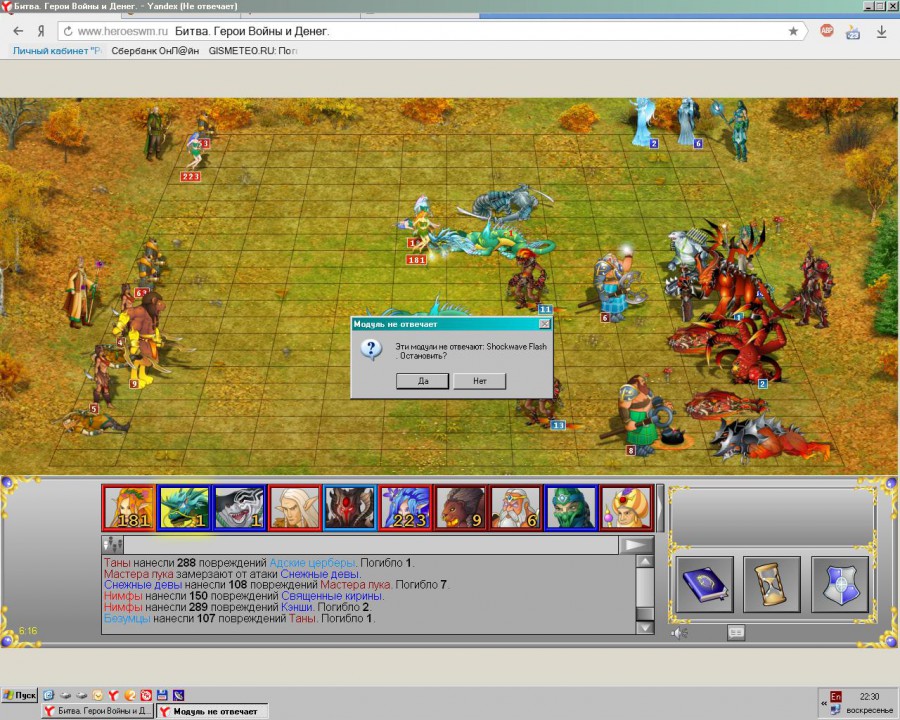Launch Yandex browser from quick launch
Screen dimensions: 900x720
(x=113, y=695)
